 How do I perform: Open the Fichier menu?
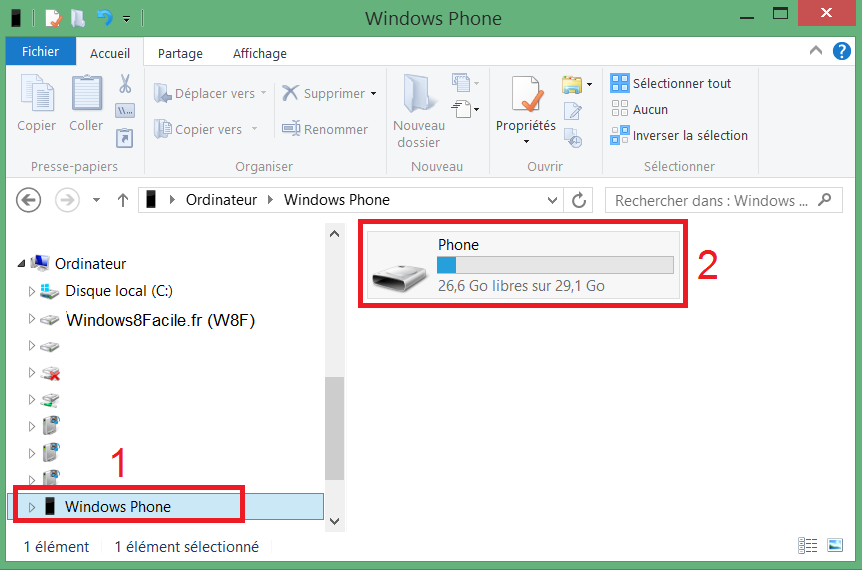click(x=41, y=51)
